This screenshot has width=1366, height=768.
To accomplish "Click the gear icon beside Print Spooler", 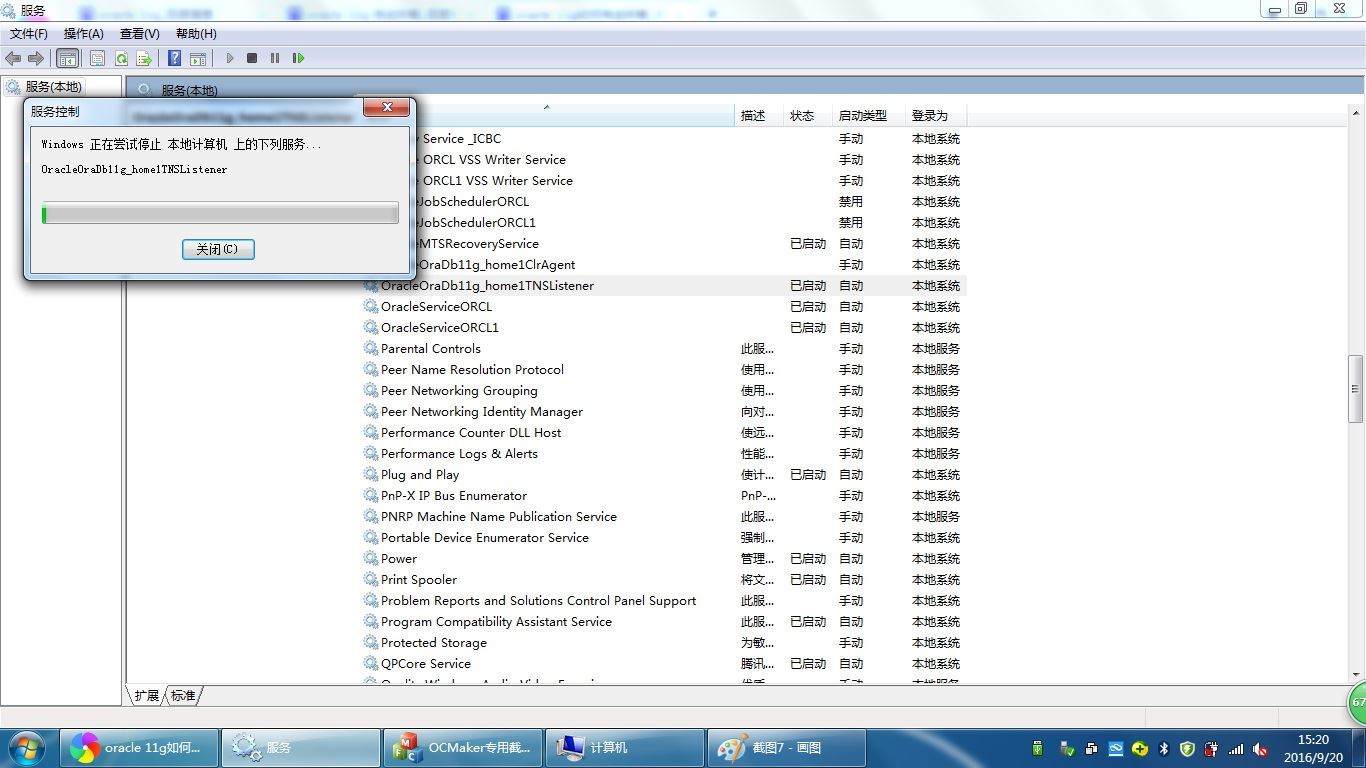I will pyautogui.click(x=370, y=580).
